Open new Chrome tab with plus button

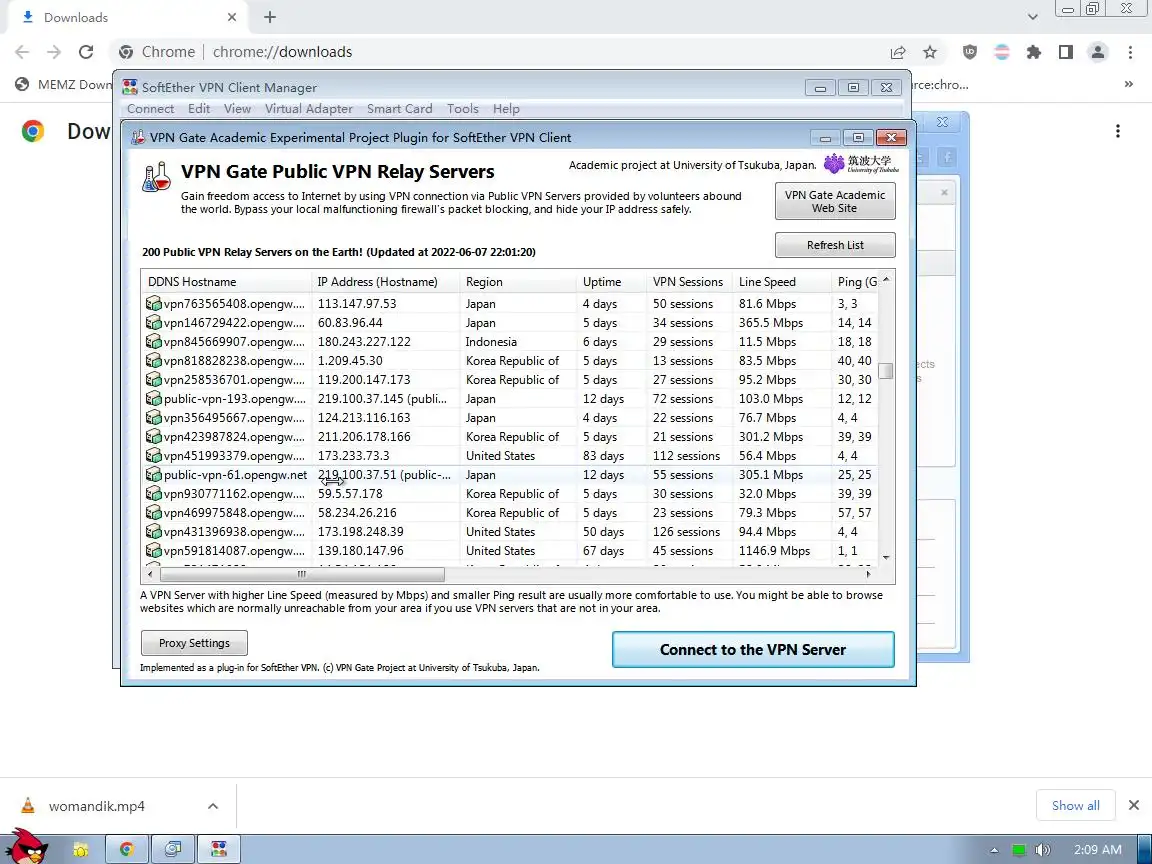[270, 17]
